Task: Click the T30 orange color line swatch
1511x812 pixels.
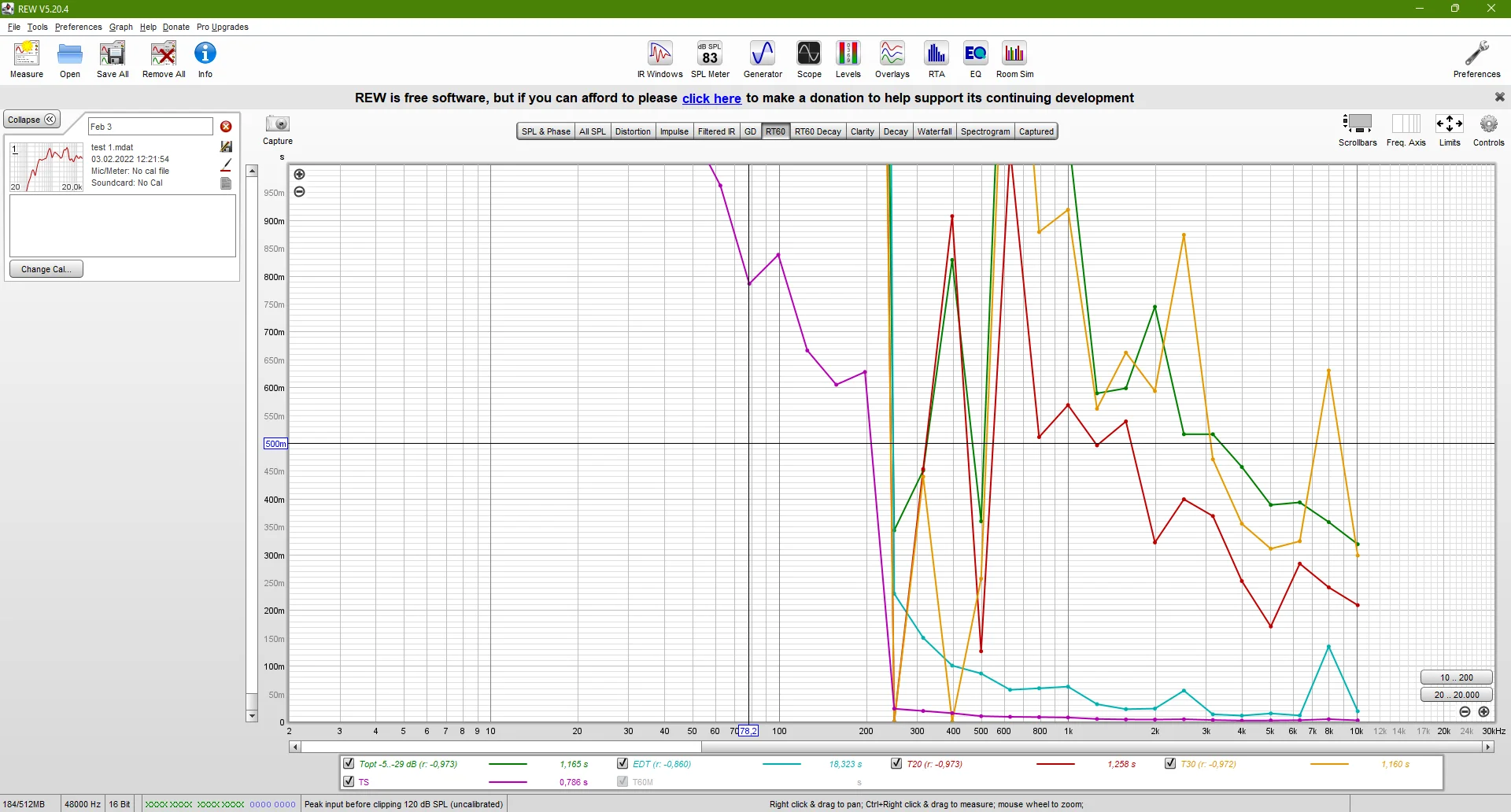Action: tap(1329, 764)
